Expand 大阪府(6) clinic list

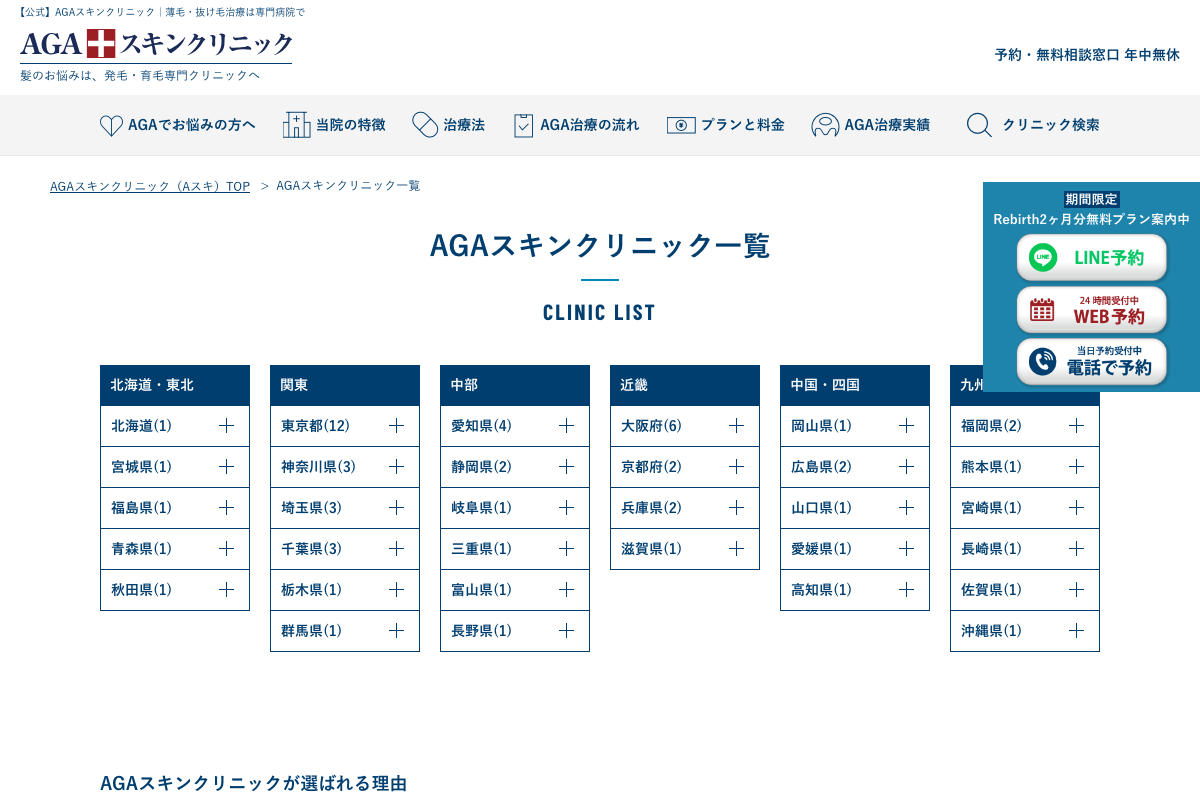click(685, 425)
